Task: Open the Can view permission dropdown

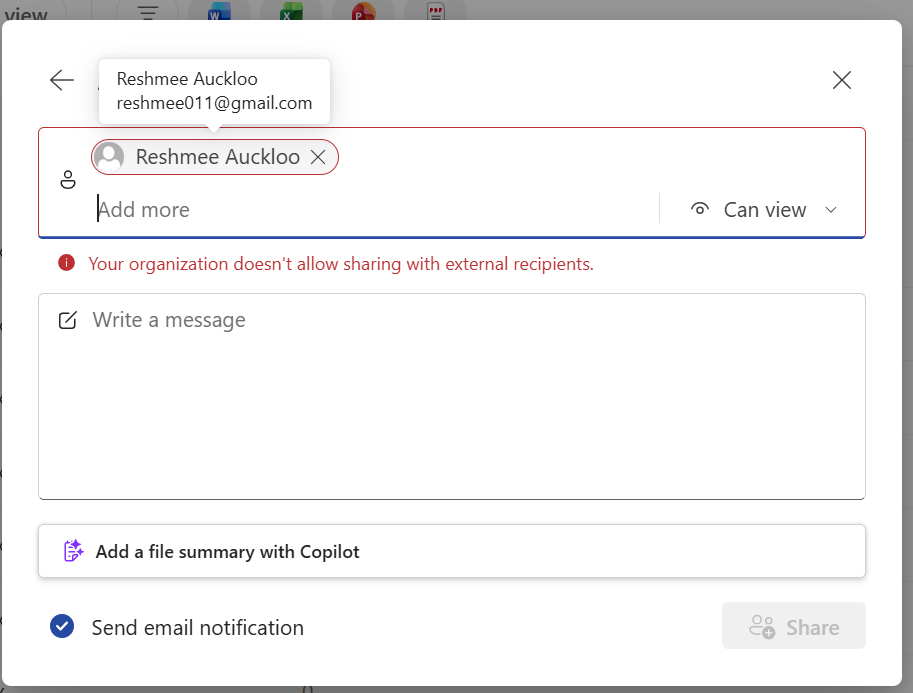Action: [x=764, y=210]
